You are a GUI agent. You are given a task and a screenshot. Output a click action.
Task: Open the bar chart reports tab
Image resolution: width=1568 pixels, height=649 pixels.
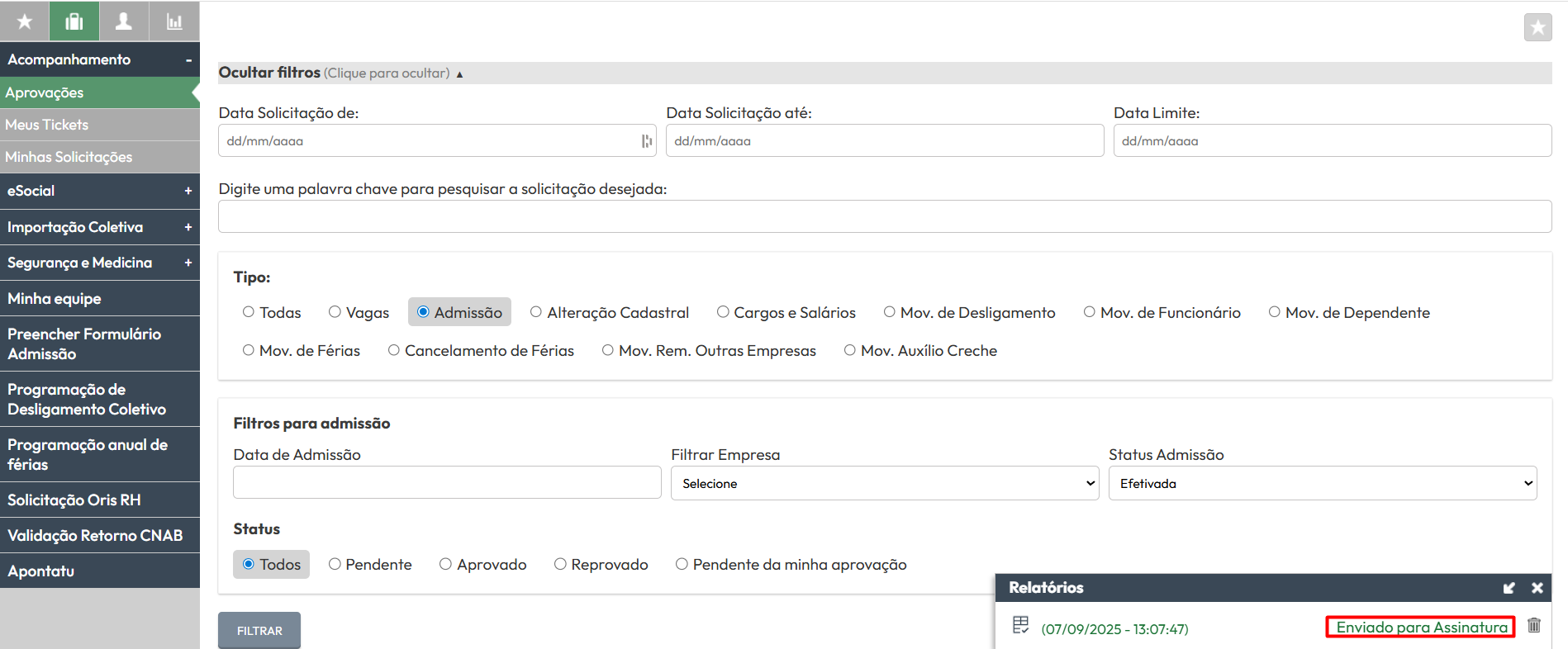(174, 21)
